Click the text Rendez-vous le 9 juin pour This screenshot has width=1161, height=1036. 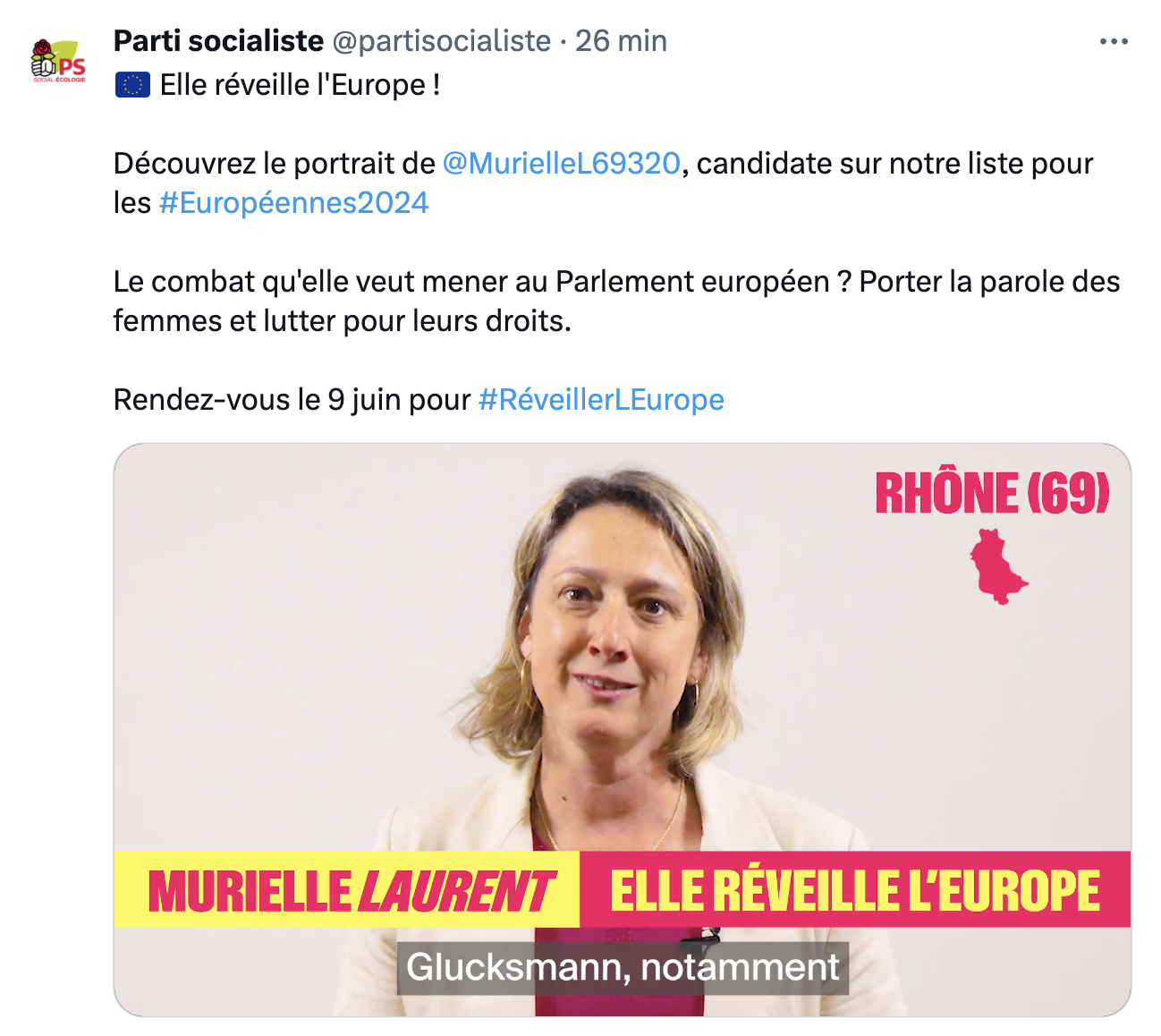click(292, 400)
